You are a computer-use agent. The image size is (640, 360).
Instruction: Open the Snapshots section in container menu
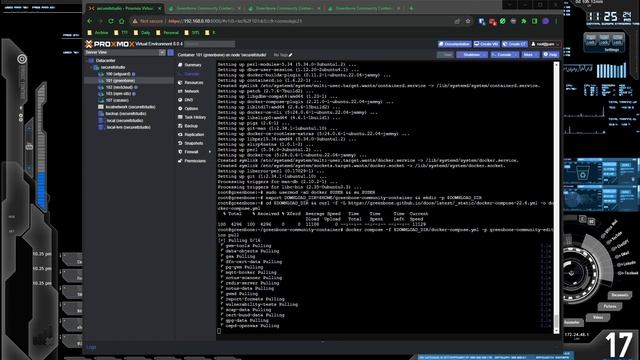193,143
